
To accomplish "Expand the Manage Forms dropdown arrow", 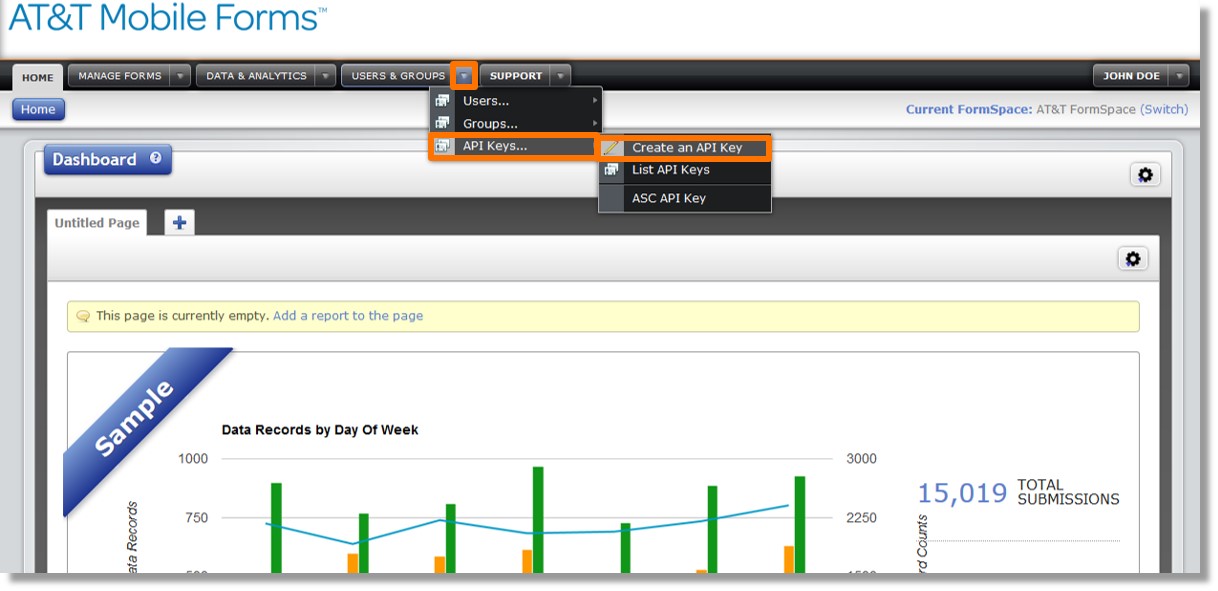I will [179, 76].
